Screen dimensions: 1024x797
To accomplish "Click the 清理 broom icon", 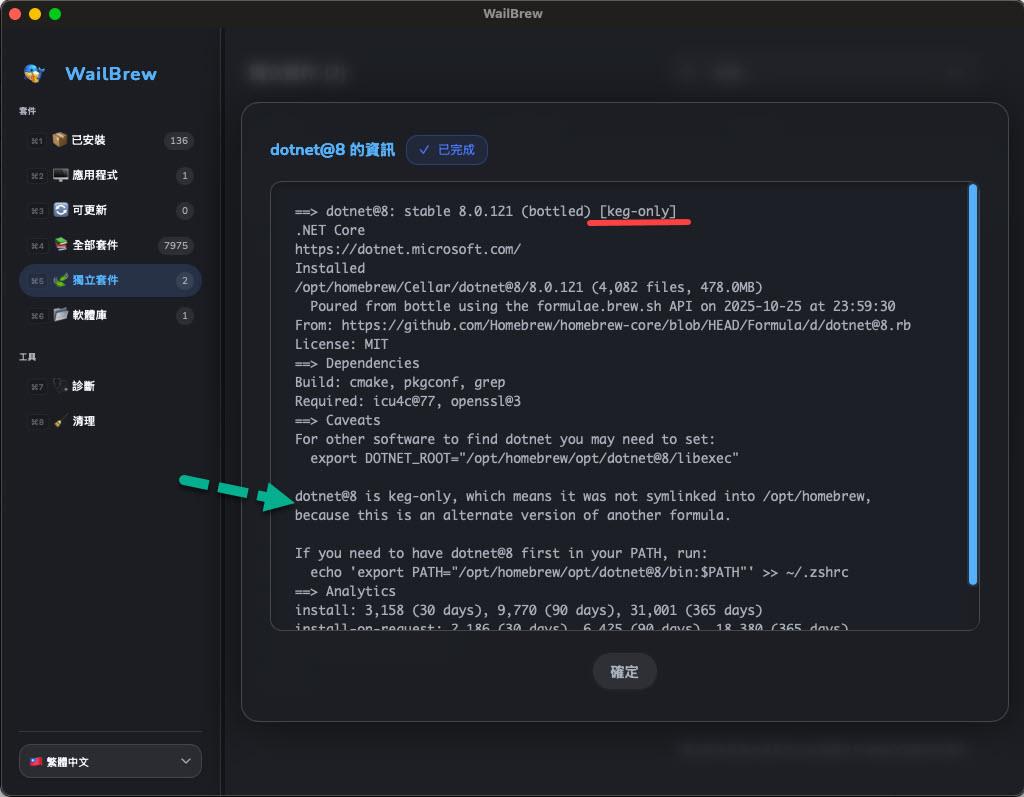I will coord(60,421).
